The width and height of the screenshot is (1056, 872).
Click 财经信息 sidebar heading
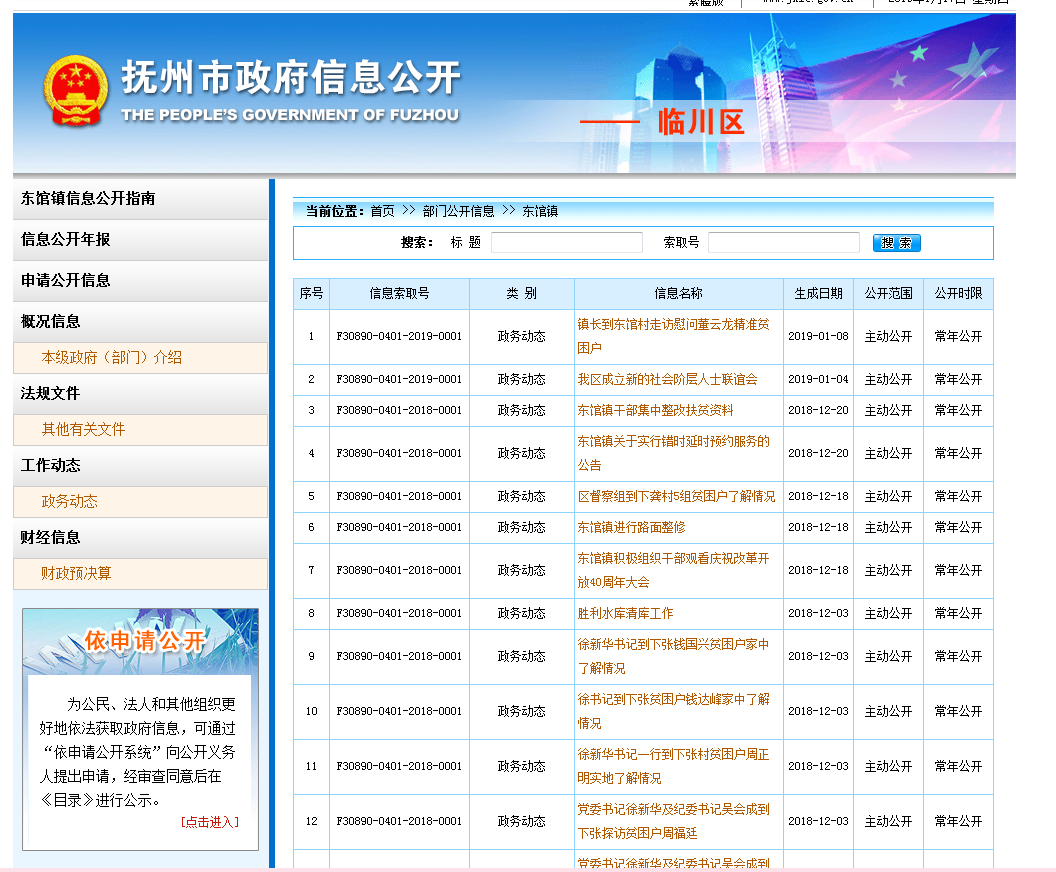140,538
